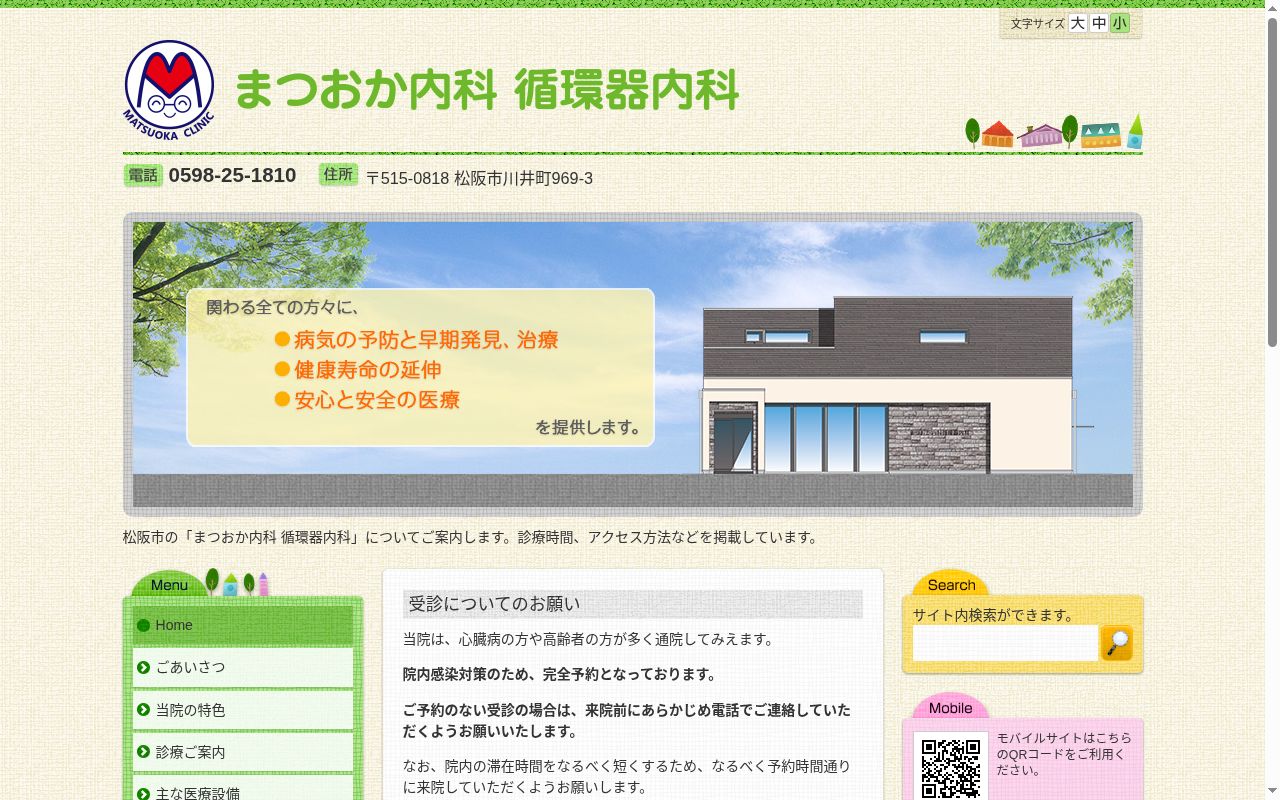
Task: Click the 文字サイズ label
Action: 1037,23
